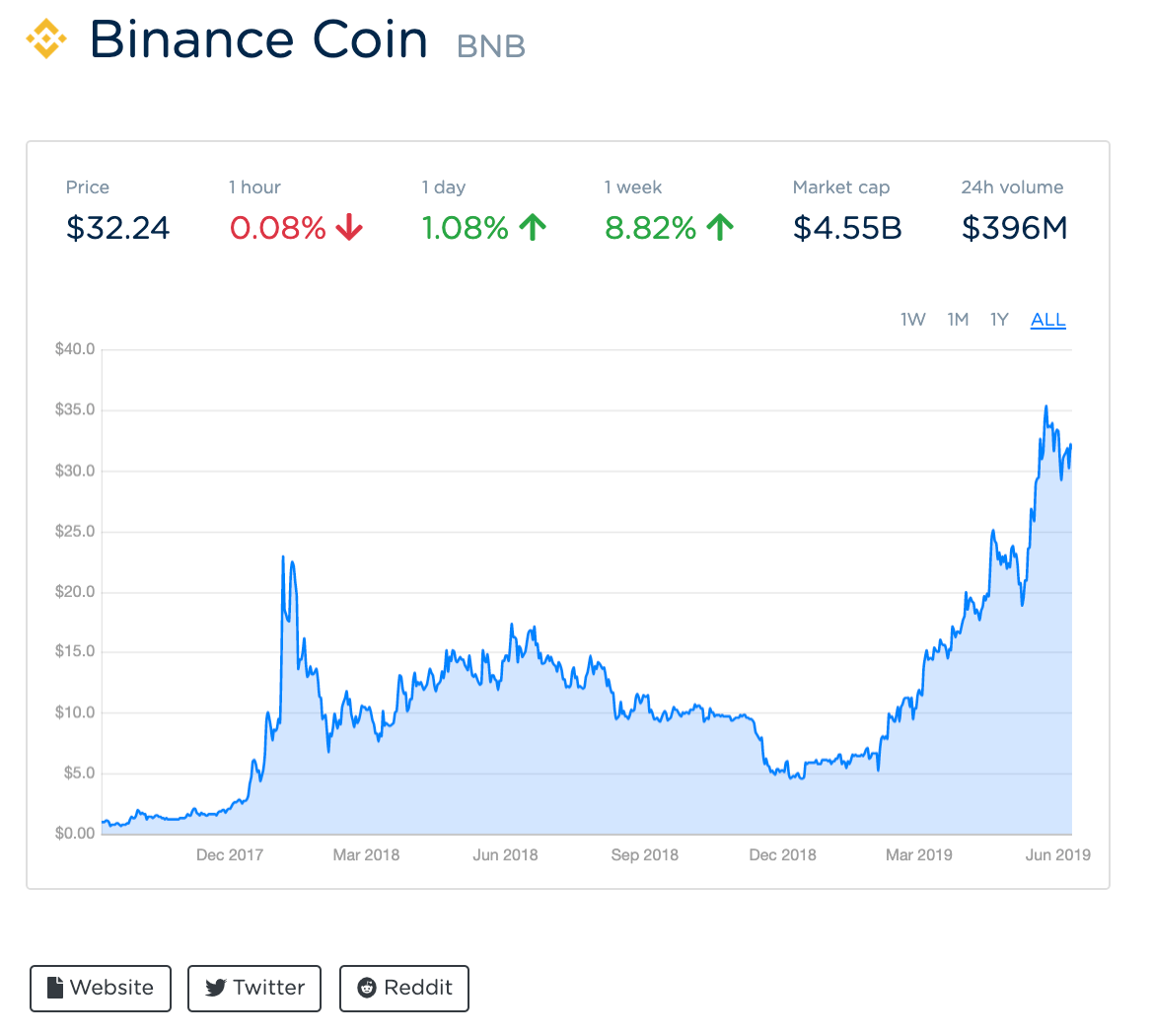Click the Dec 2018 label on the chart axis
This screenshot has width=1152, height=1036.
tap(782, 854)
